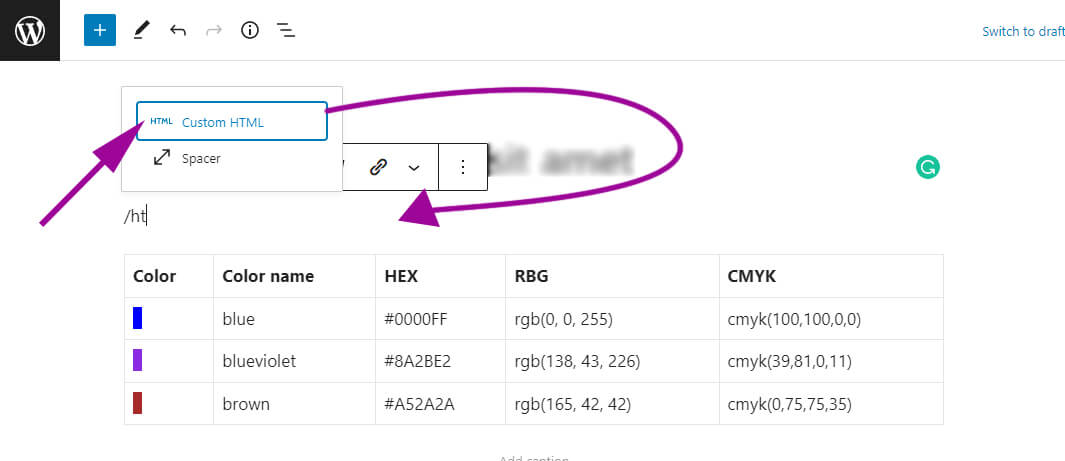This screenshot has height=461, width=1065.
Task: Undo the last change
Action: tap(178, 31)
